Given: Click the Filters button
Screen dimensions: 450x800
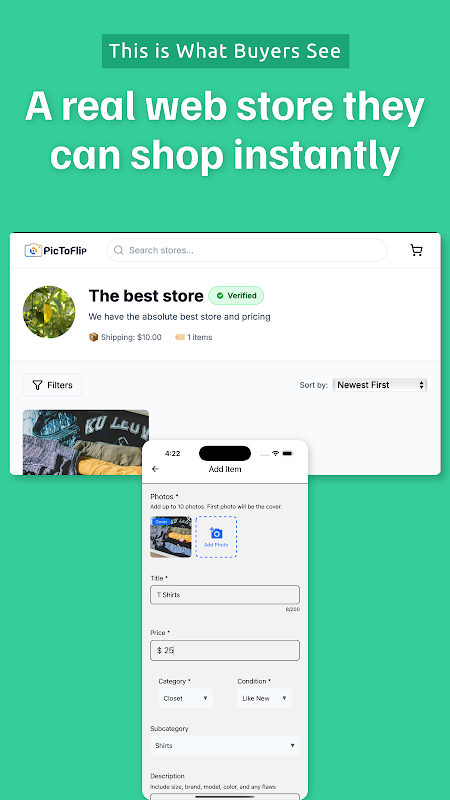Looking at the screenshot, I should coord(52,385).
